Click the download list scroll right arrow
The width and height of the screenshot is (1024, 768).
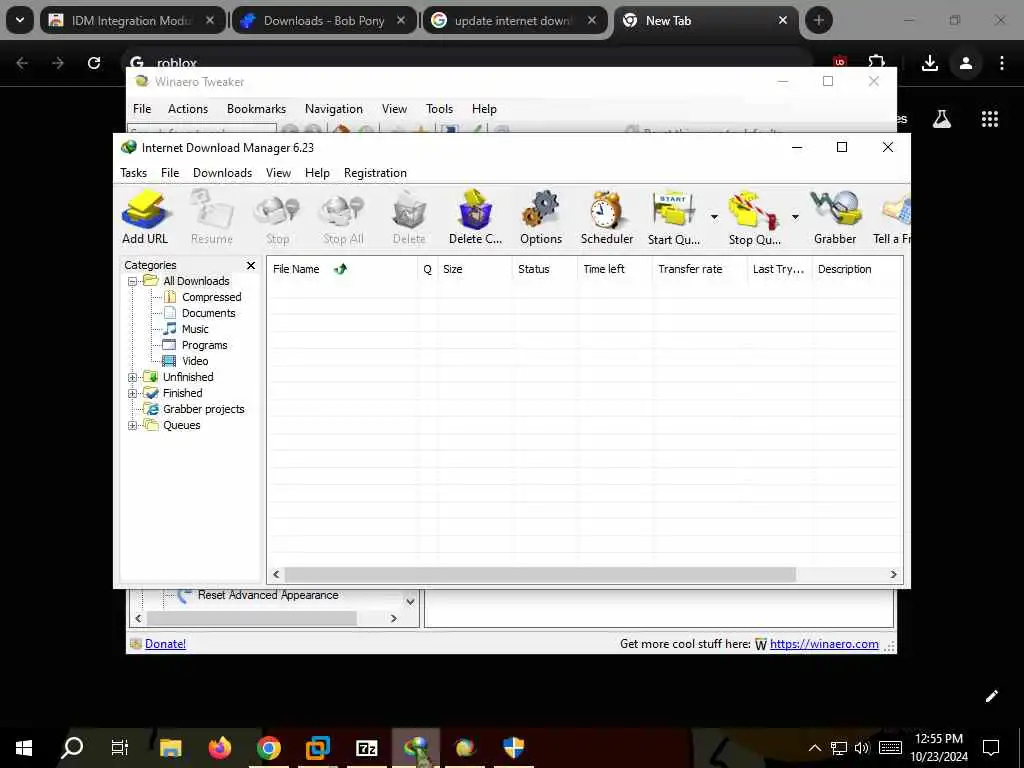[x=893, y=575]
